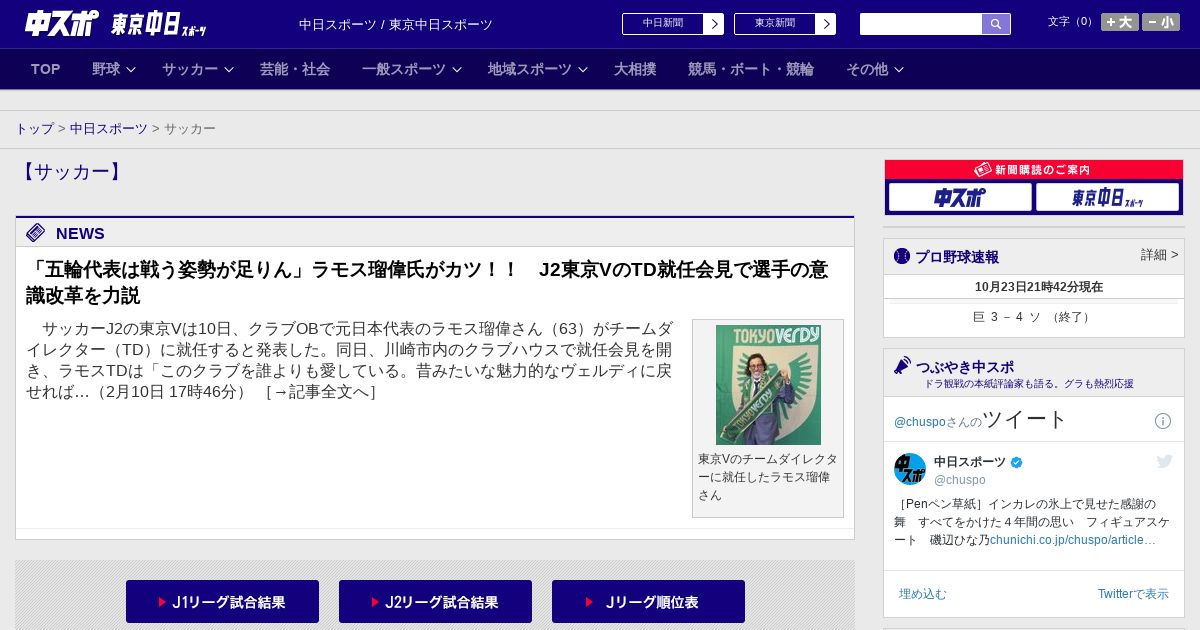Click the 埋め込む link
This screenshot has width=1200, height=630.
pos(922,594)
